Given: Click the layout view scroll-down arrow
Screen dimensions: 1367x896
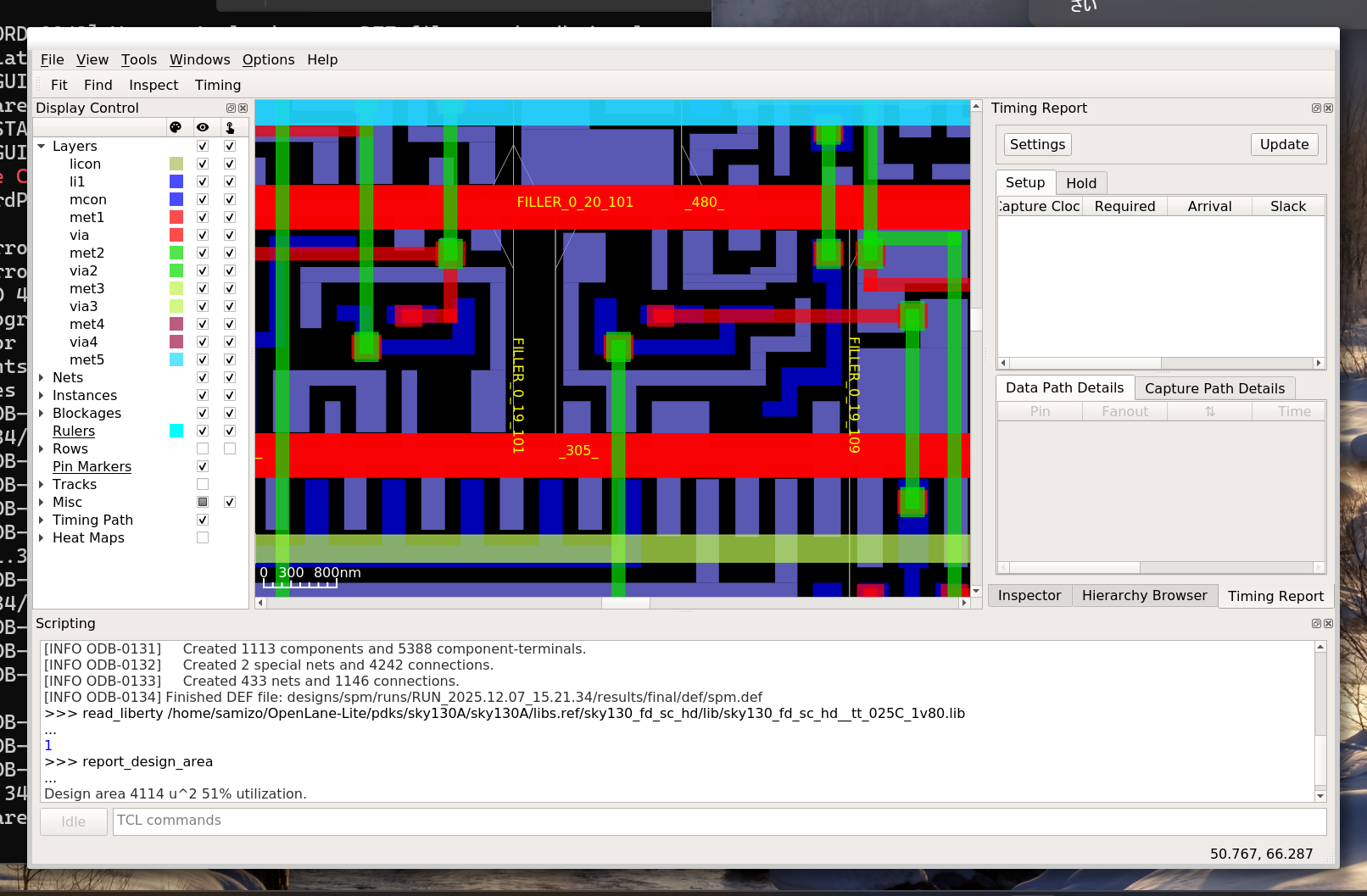Looking at the screenshot, I should (976, 591).
